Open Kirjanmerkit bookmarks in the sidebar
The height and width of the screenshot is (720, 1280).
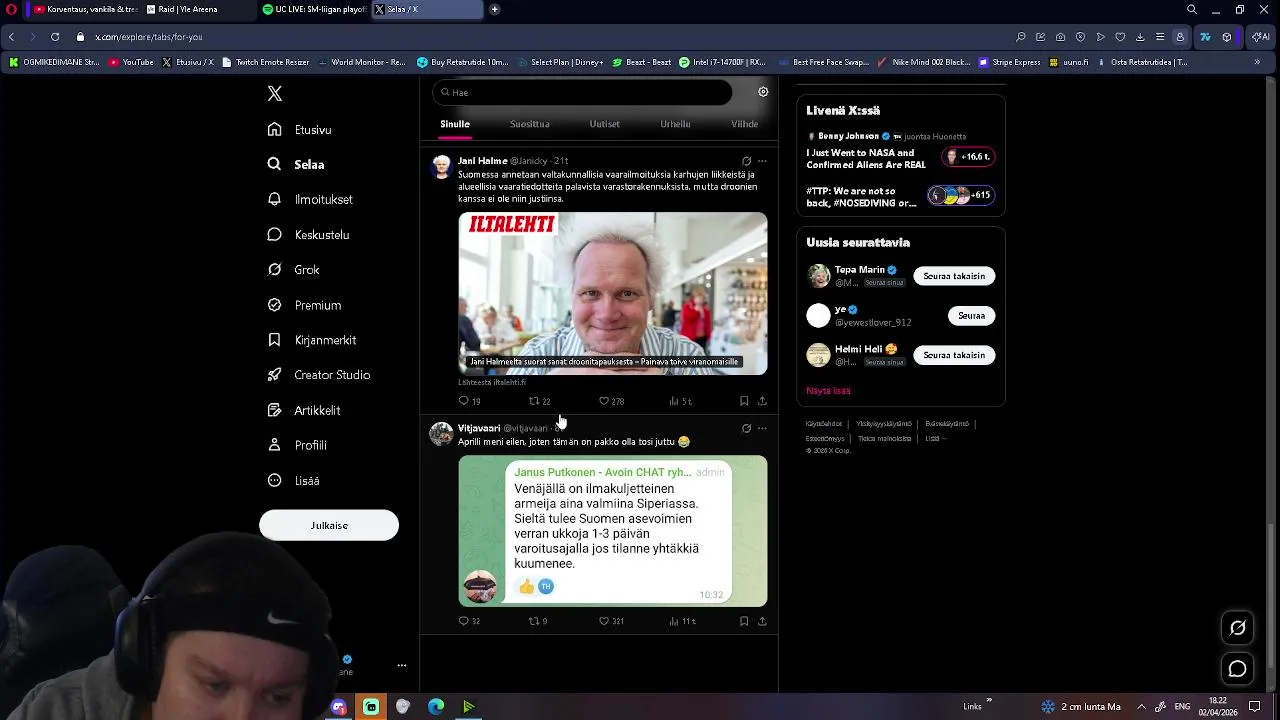[311, 340]
